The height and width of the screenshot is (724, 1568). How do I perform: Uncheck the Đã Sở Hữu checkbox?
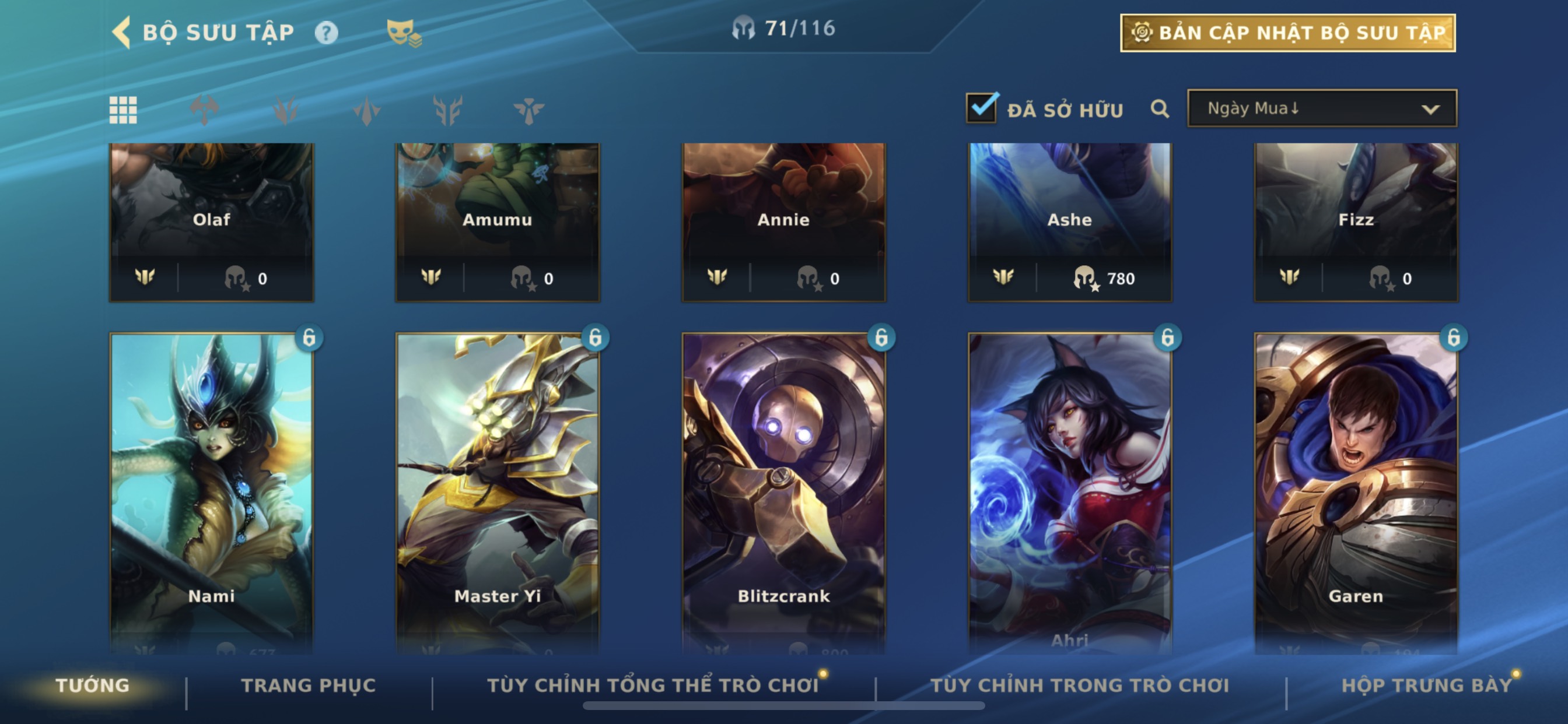click(x=981, y=108)
